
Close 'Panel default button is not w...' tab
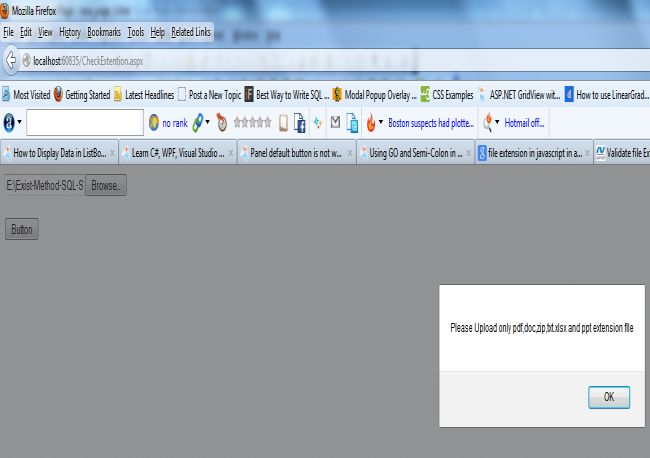pyautogui.click(x=350, y=153)
